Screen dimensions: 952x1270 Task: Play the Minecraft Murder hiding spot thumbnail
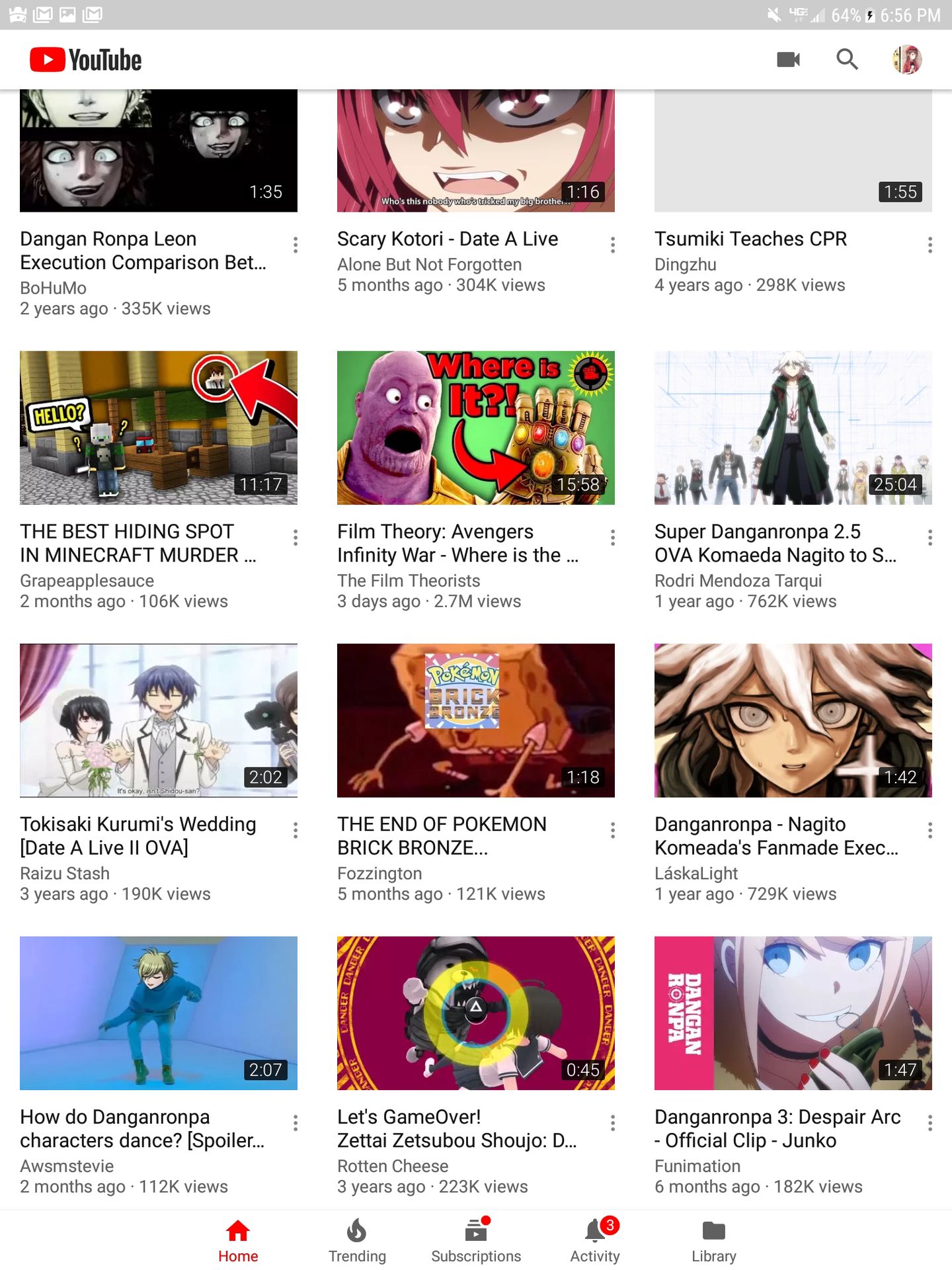(159, 428)
